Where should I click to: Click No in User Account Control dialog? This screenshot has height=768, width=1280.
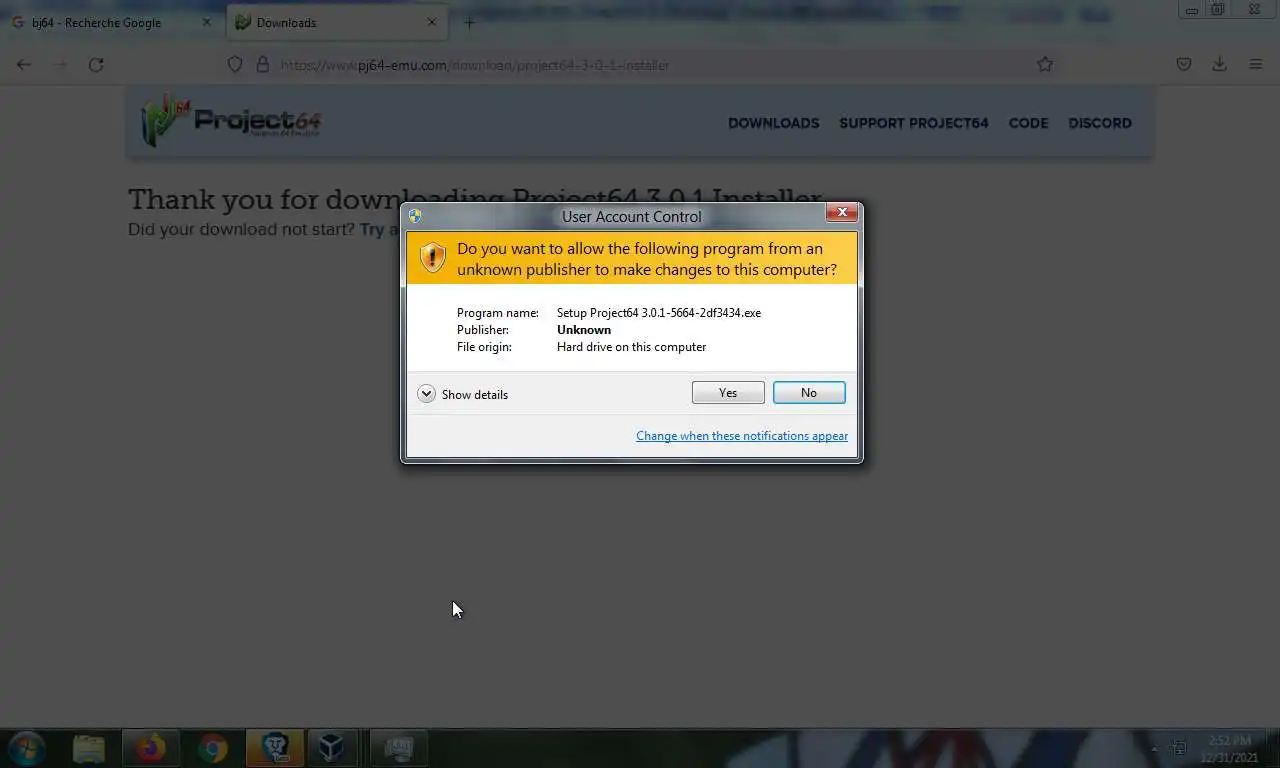tap(809, 393)
